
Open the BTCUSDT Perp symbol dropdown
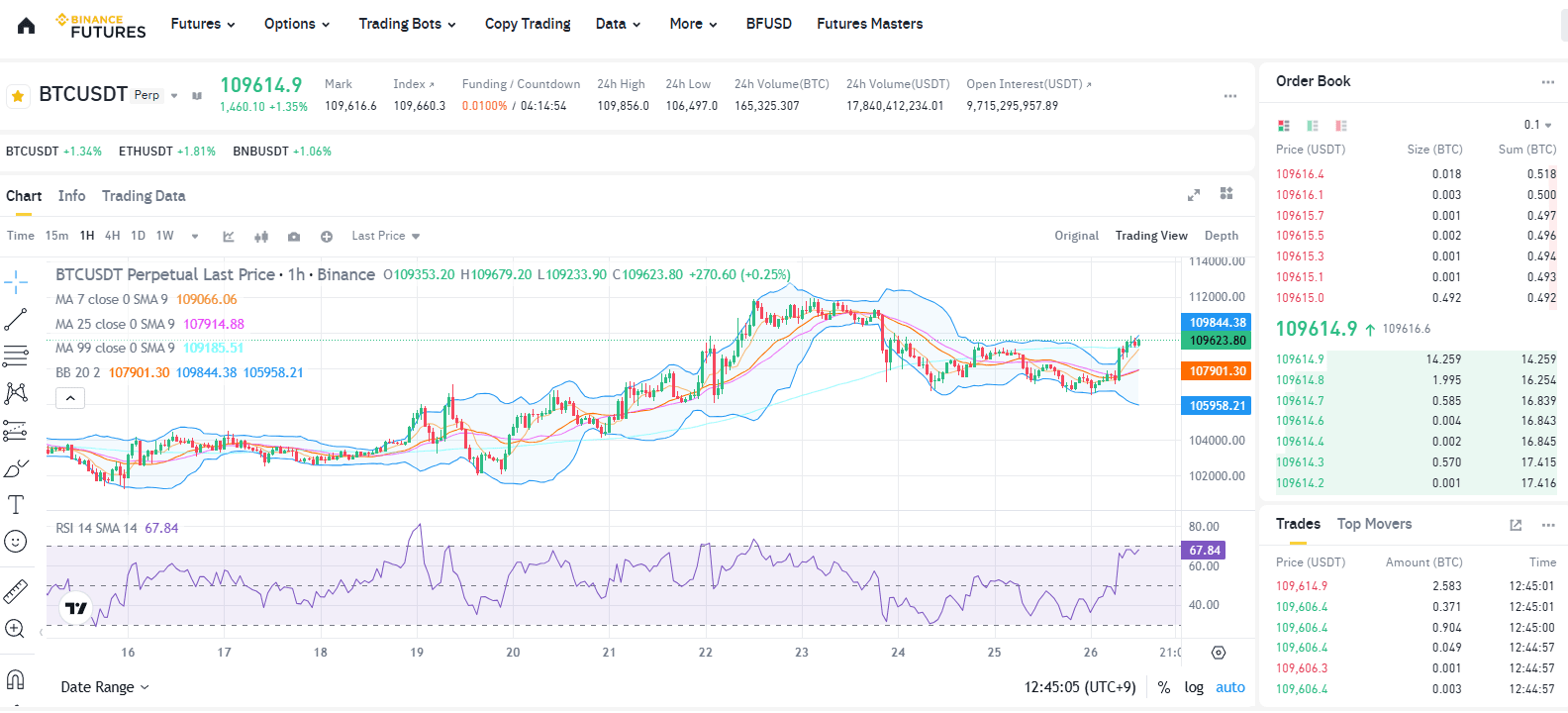click(174, 96)
